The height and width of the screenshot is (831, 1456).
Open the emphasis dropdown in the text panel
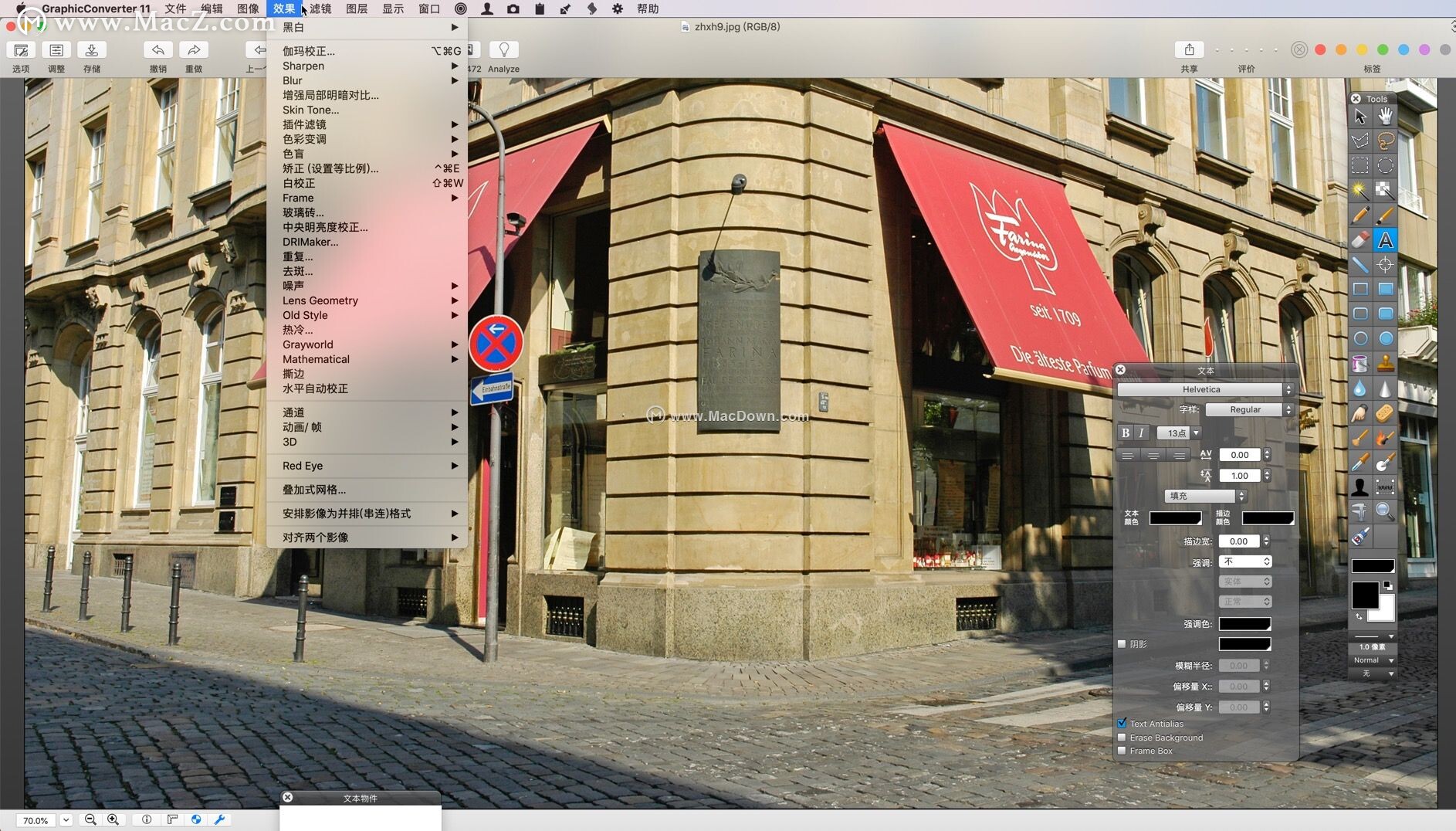1245,561
